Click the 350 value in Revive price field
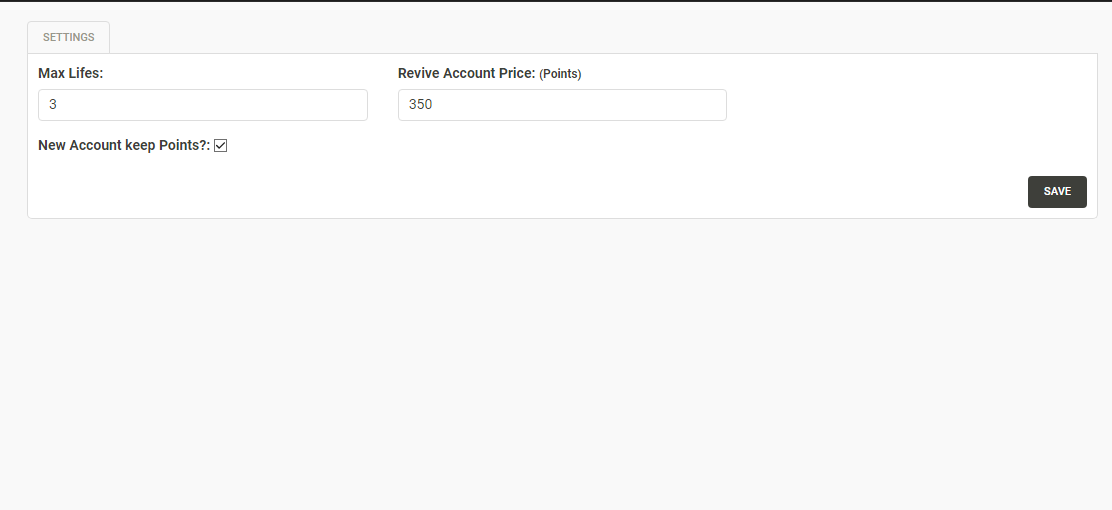Viewport: 1112px width, 510px height. click(420, 104)
